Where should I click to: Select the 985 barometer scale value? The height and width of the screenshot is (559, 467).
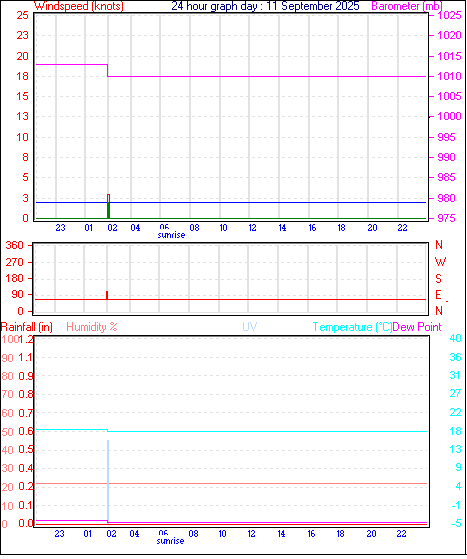pos(446,177)
